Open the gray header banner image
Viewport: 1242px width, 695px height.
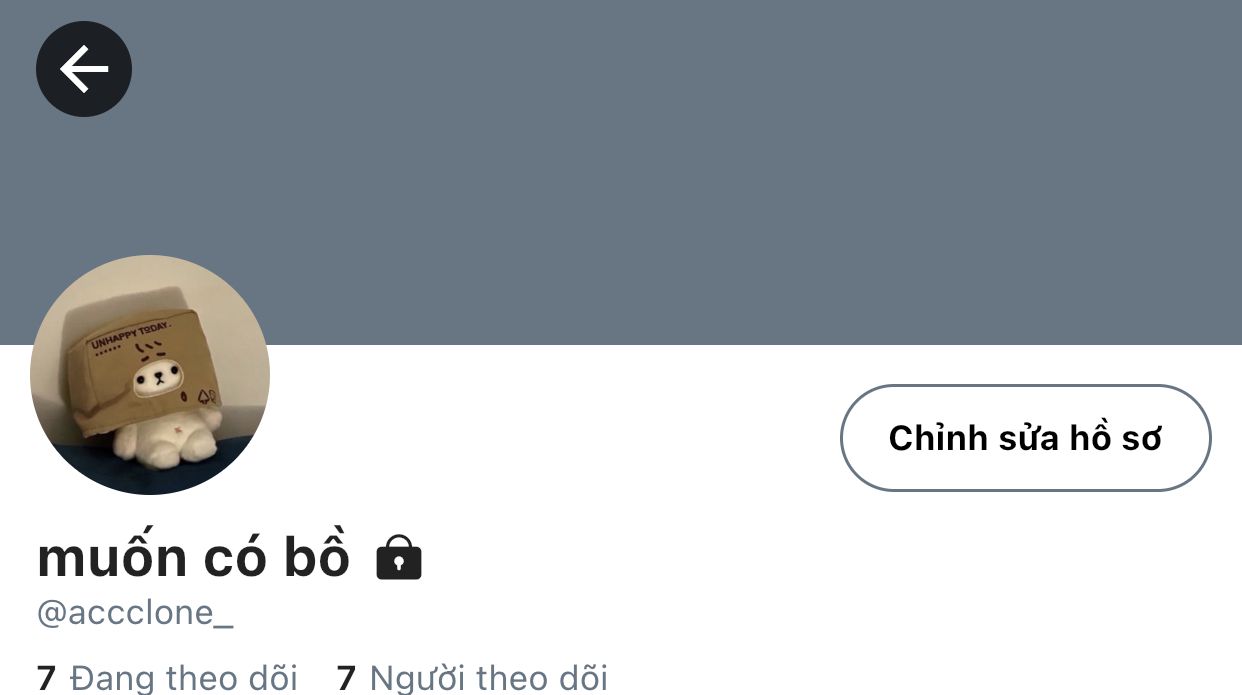tap(621, 172)
